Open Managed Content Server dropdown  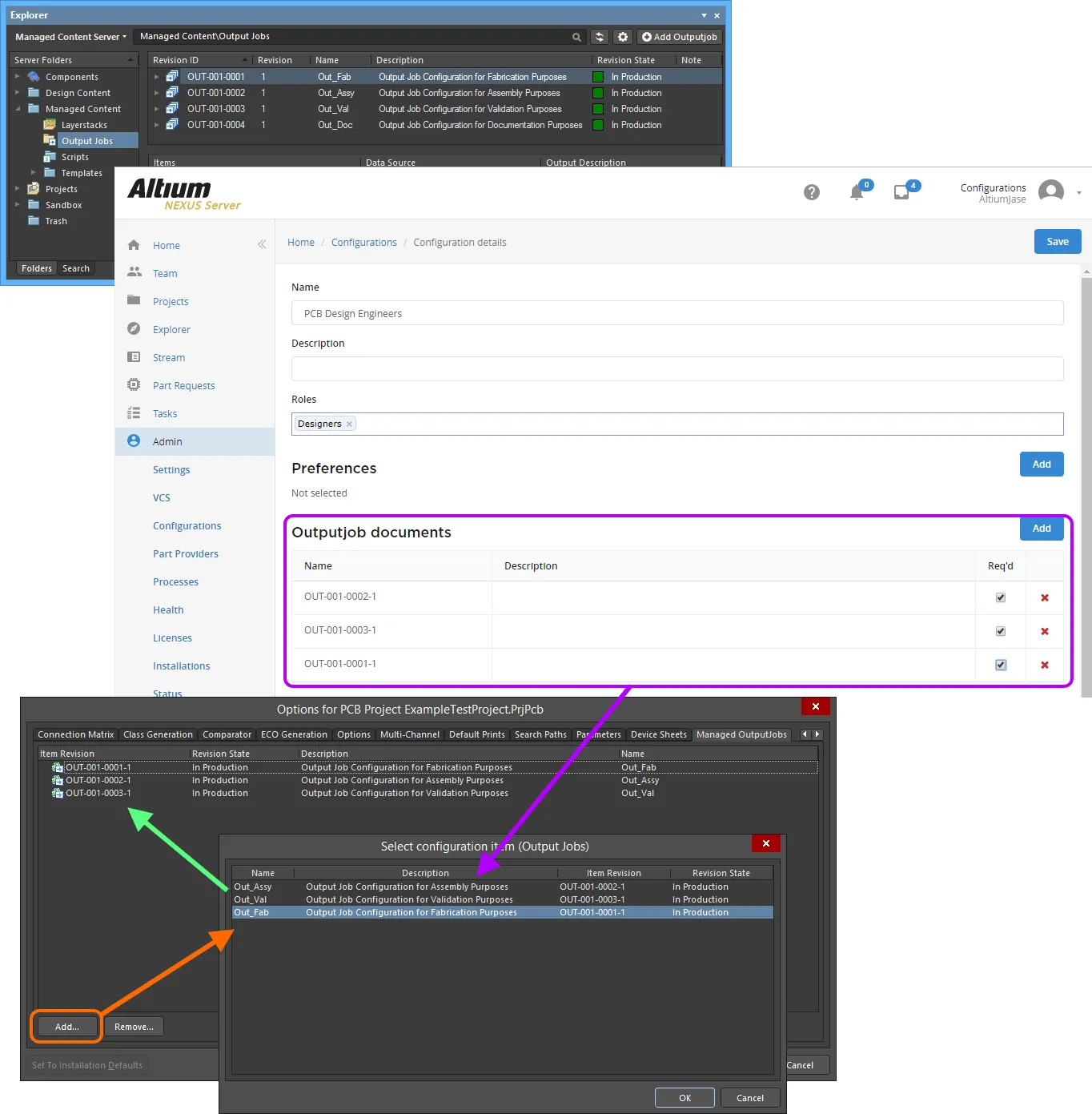tap(70, 37)
